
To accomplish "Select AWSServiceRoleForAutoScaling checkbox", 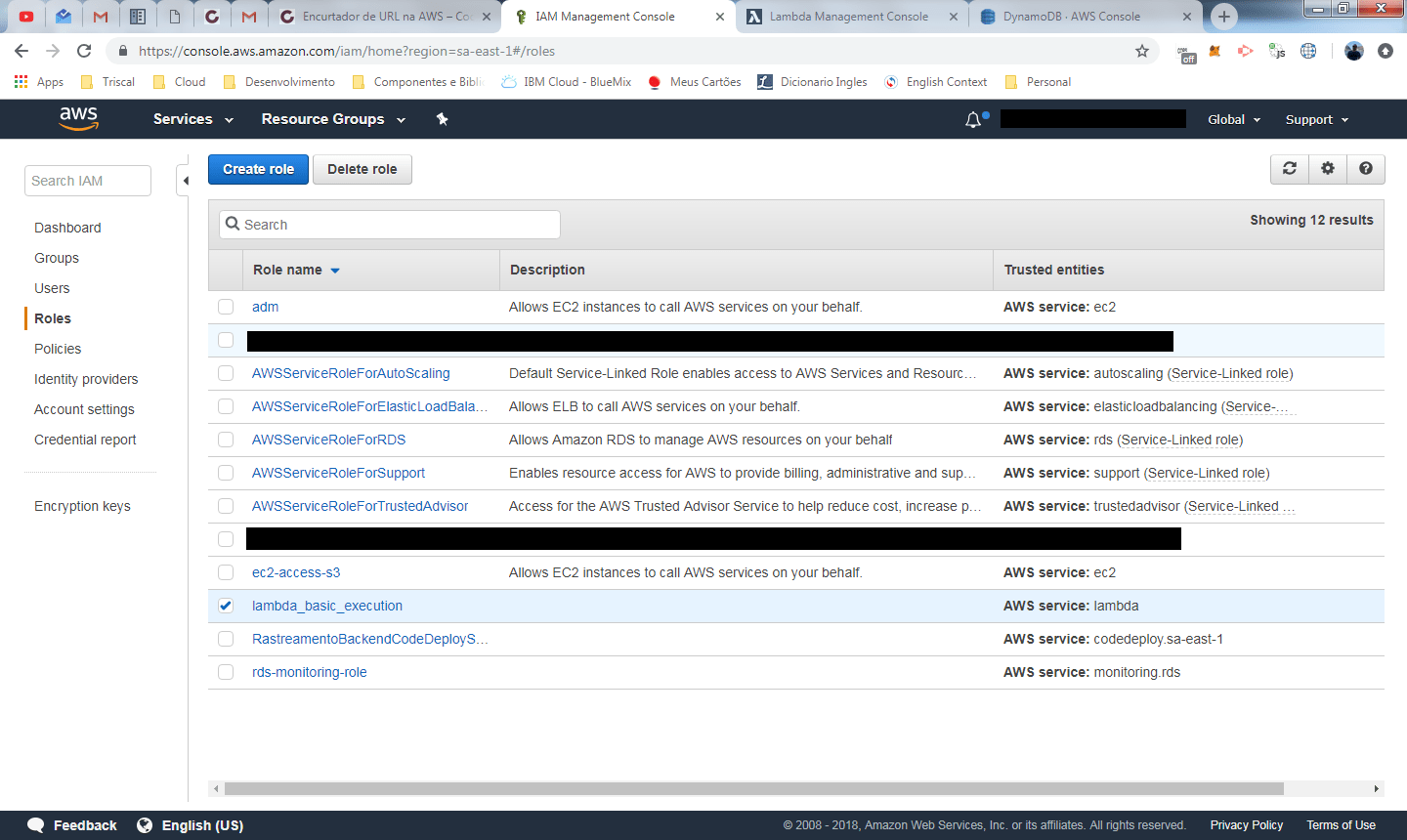I will click(226, 373).
